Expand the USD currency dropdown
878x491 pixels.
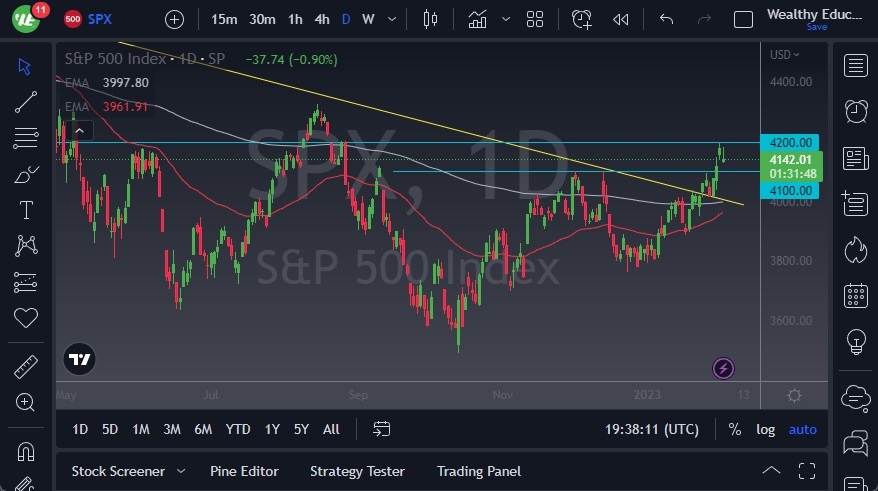[x=784, y=55]
